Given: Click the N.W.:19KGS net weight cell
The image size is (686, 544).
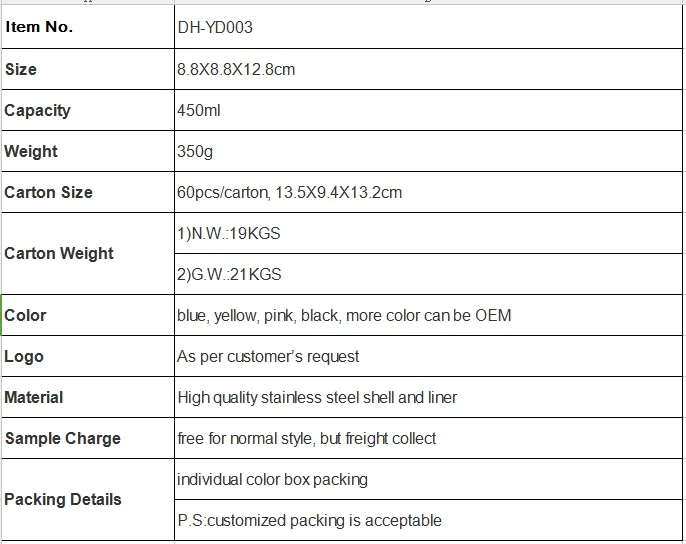Looking at the screenshot, I should click(428, 233).
